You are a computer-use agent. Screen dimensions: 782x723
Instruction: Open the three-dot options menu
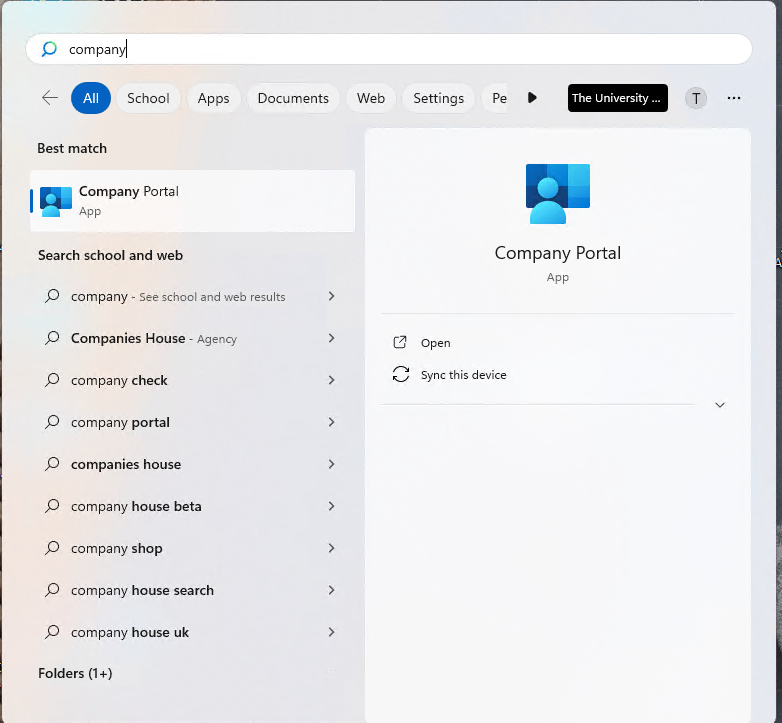point(734,98)
